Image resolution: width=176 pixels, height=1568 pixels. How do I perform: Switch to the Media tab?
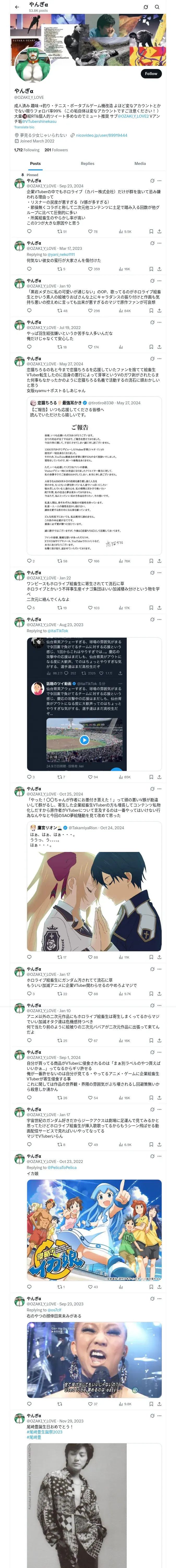(140, 163)
